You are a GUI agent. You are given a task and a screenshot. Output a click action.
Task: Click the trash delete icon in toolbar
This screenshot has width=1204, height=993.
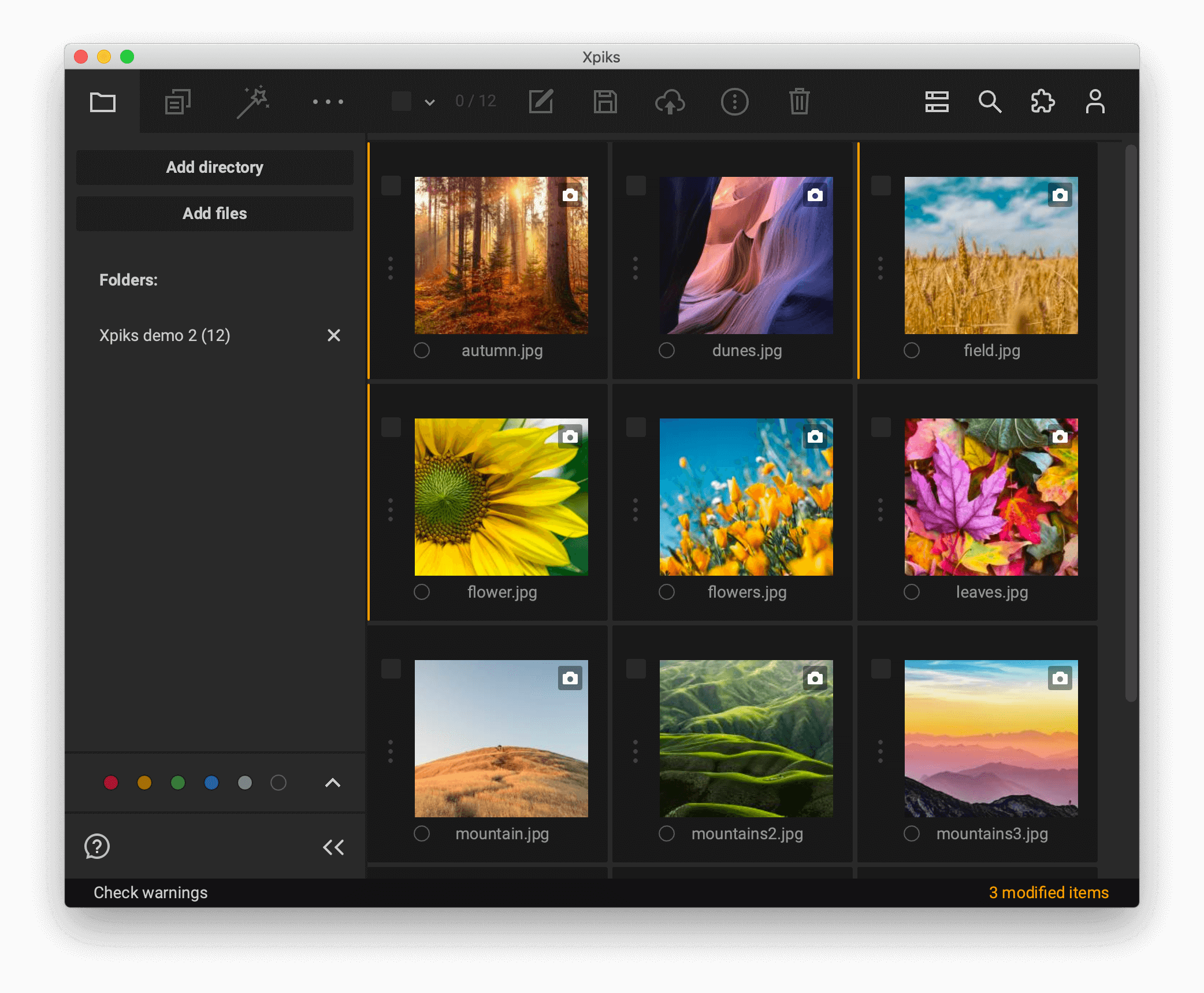point(799,102)
